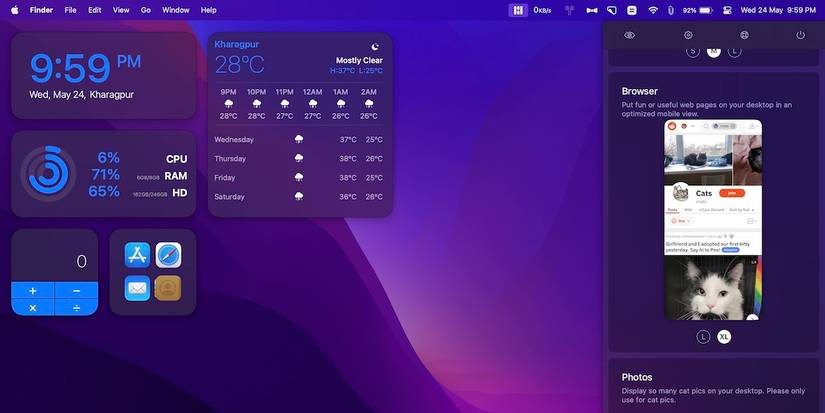Click the orange Join button in Browser preview

tap(732, 193)
